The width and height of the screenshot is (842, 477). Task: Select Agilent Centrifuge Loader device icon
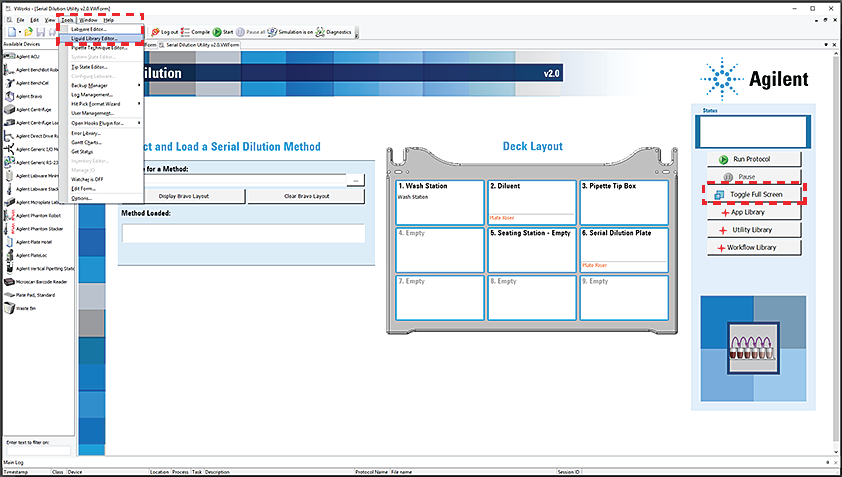(x=9, y=123)
